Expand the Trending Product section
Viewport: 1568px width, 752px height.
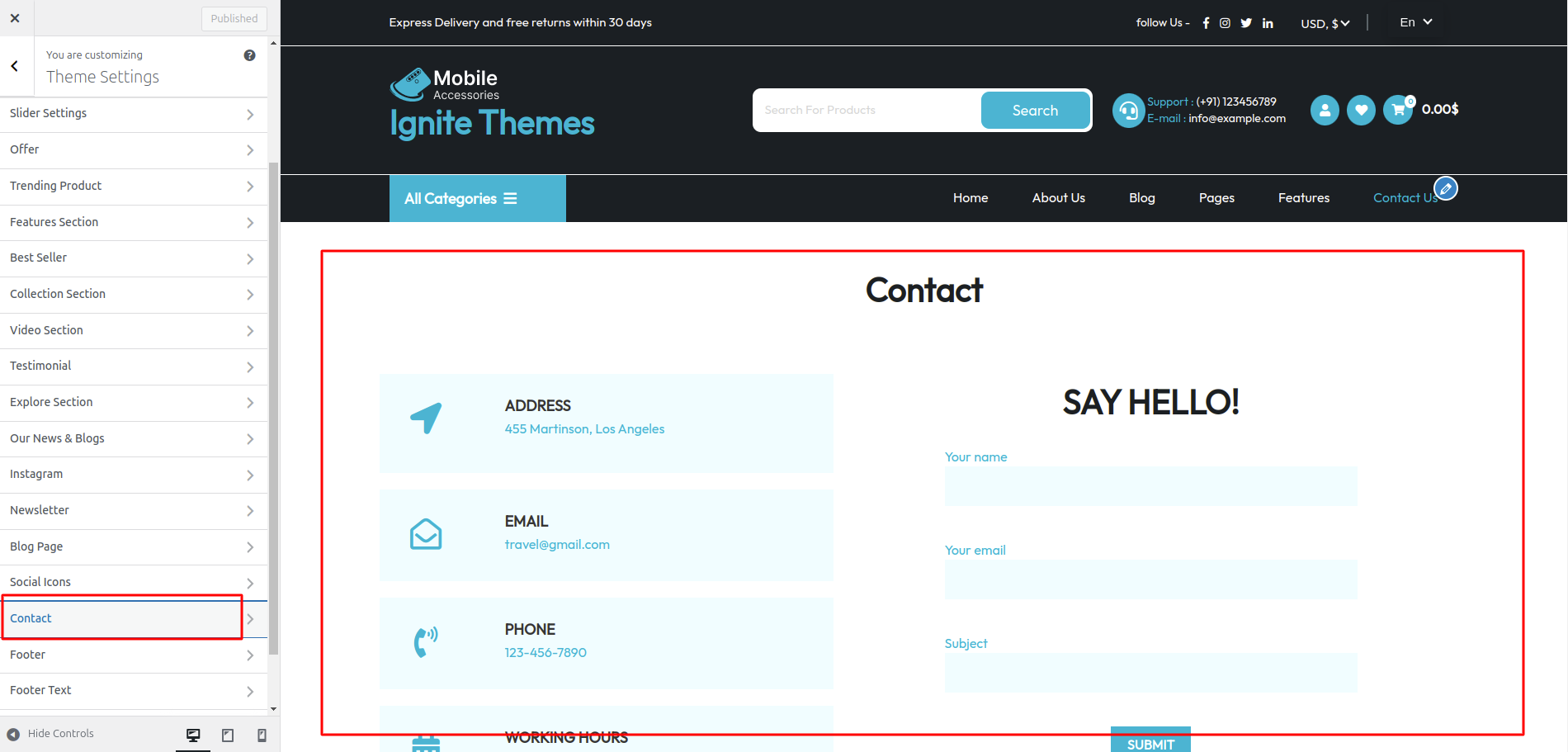pos(134,187)
